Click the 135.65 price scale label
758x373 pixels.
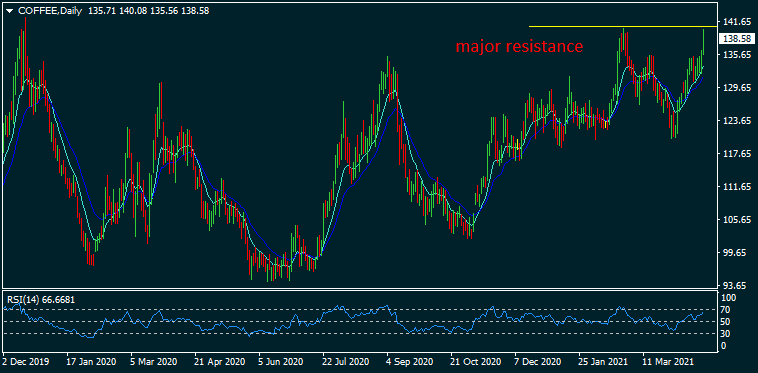pos(737,55)
